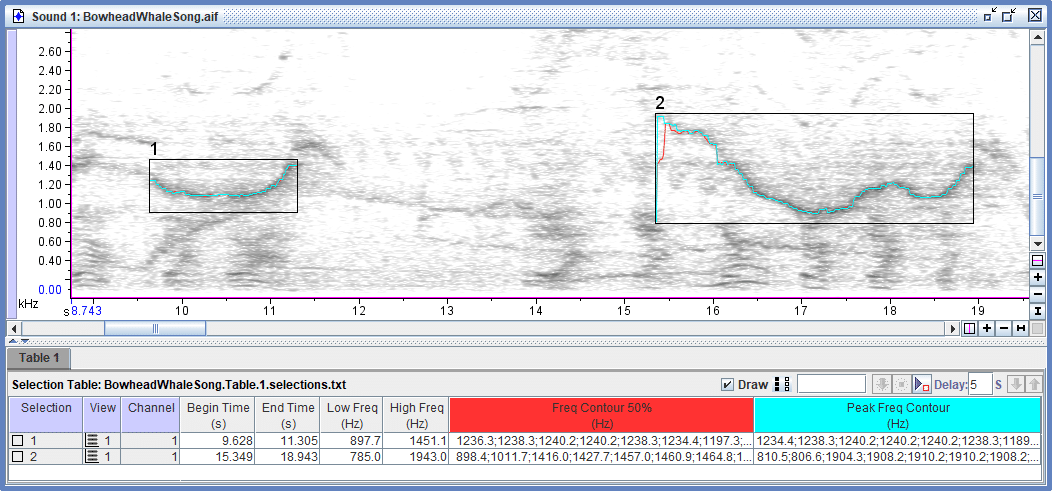Center the vertical position marker
This screenshot has height=491, width=1052.
tap(1037, 260)
